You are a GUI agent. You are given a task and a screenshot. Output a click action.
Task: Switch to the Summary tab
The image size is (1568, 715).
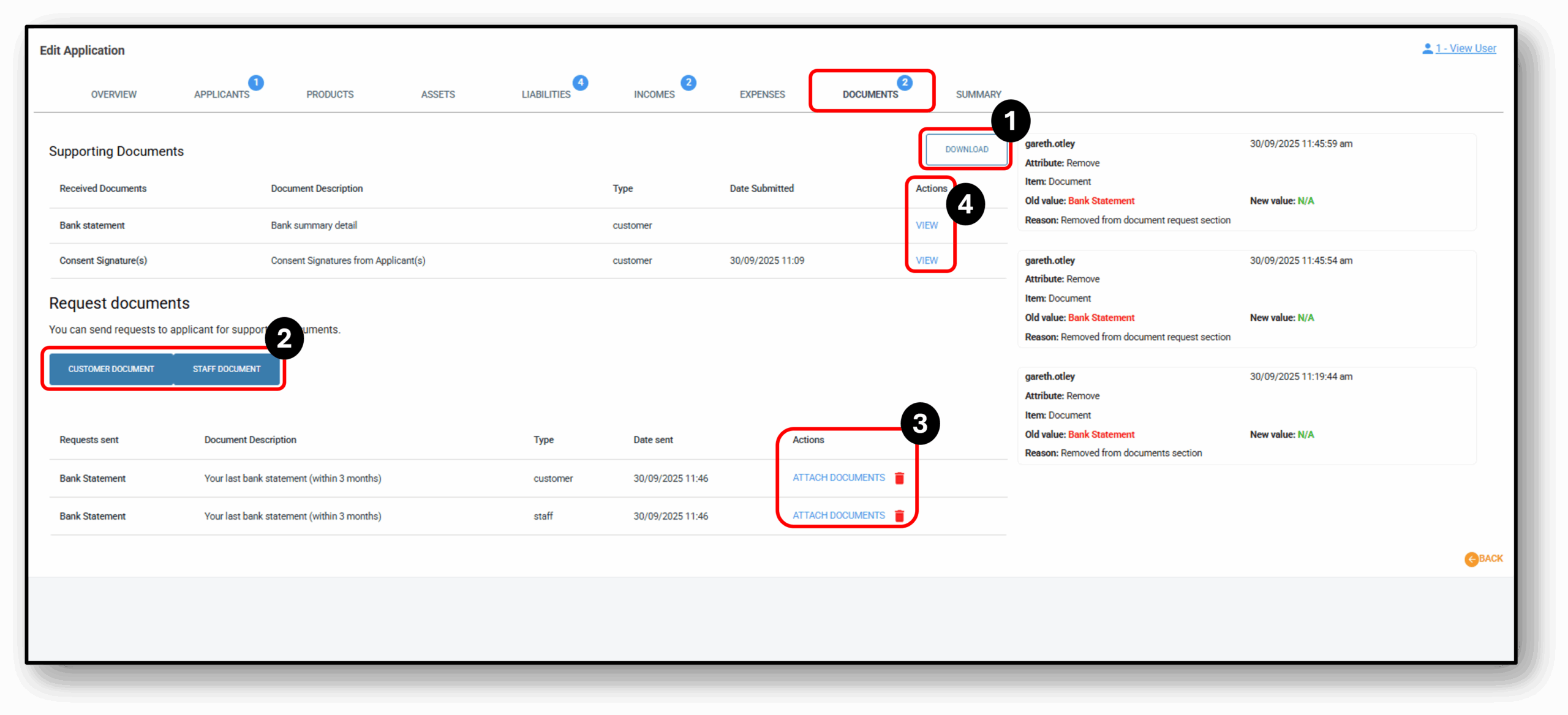click(x=978, y=94)
